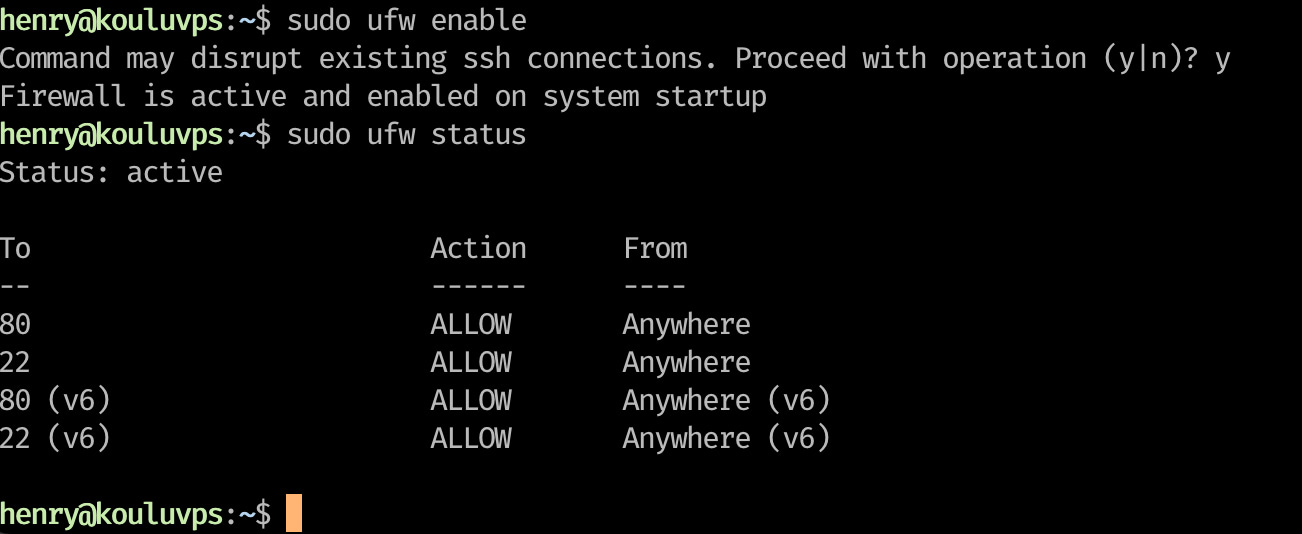
Task: Click the 'sudo ufw status' command text
Action: click(x=406, y=134)
